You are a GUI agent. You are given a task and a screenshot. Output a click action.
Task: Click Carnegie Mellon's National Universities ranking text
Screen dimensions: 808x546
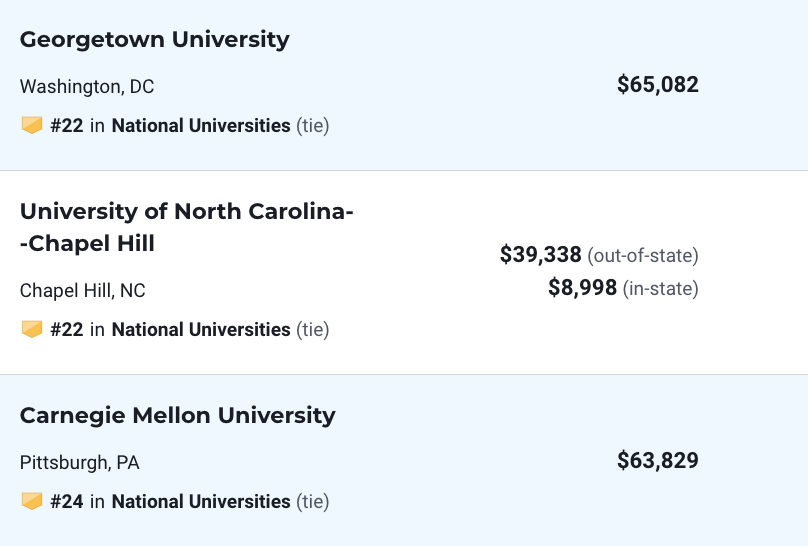point(201,502)
